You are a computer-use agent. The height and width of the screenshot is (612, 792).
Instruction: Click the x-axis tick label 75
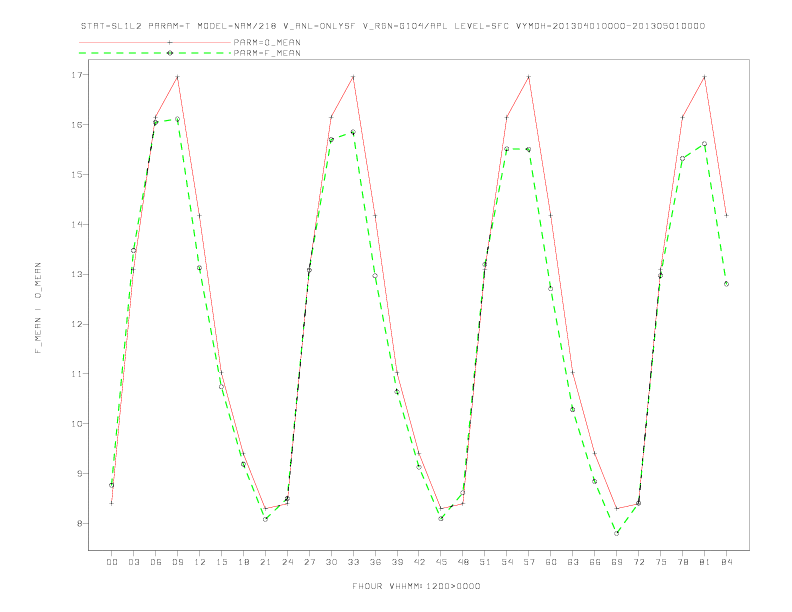click(661, 562)
